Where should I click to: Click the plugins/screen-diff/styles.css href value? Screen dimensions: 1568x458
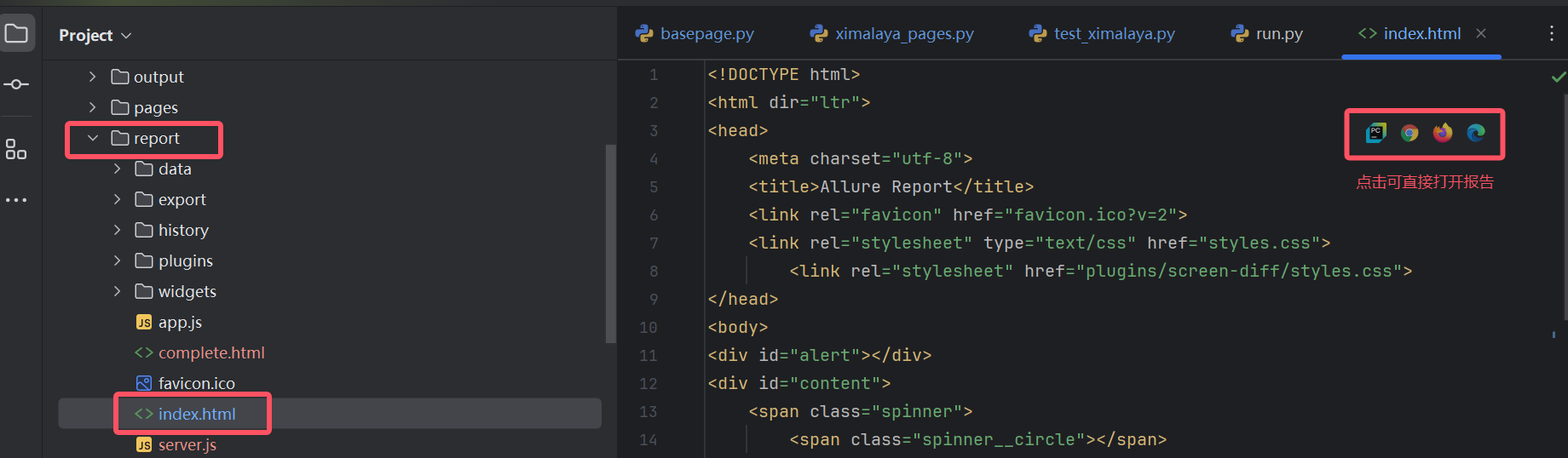[x=1238, y=272]
